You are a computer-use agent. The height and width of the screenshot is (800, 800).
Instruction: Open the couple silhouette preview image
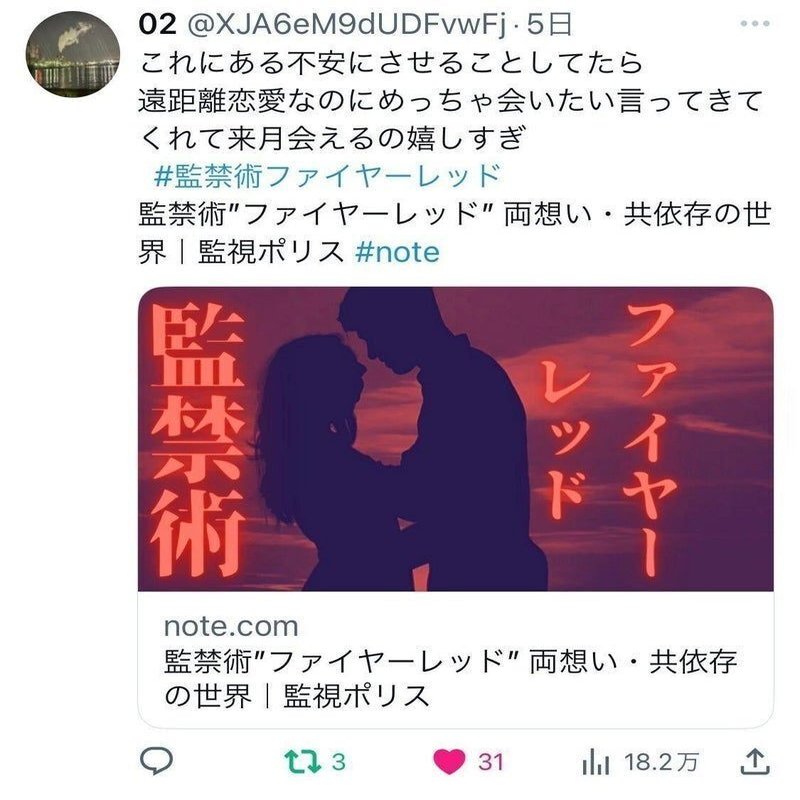[x=456, y=439]
